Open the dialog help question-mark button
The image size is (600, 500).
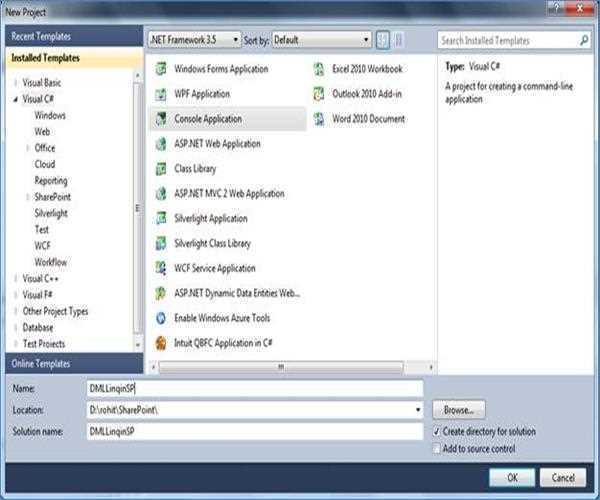(557, 8)
